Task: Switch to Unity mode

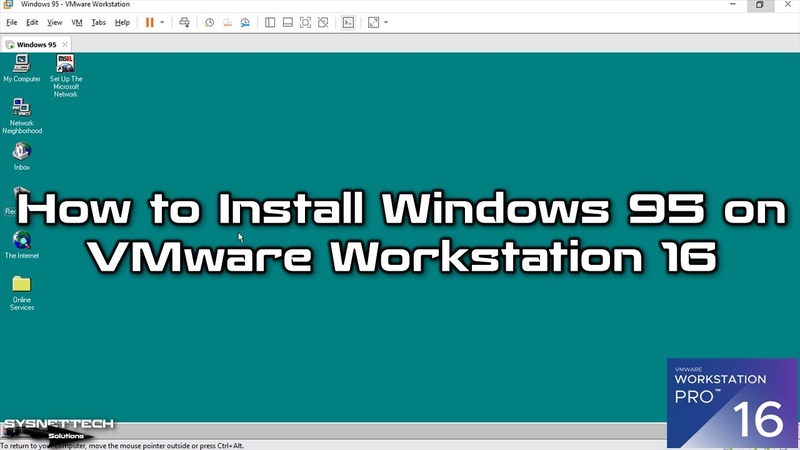Action: point(323,22)
